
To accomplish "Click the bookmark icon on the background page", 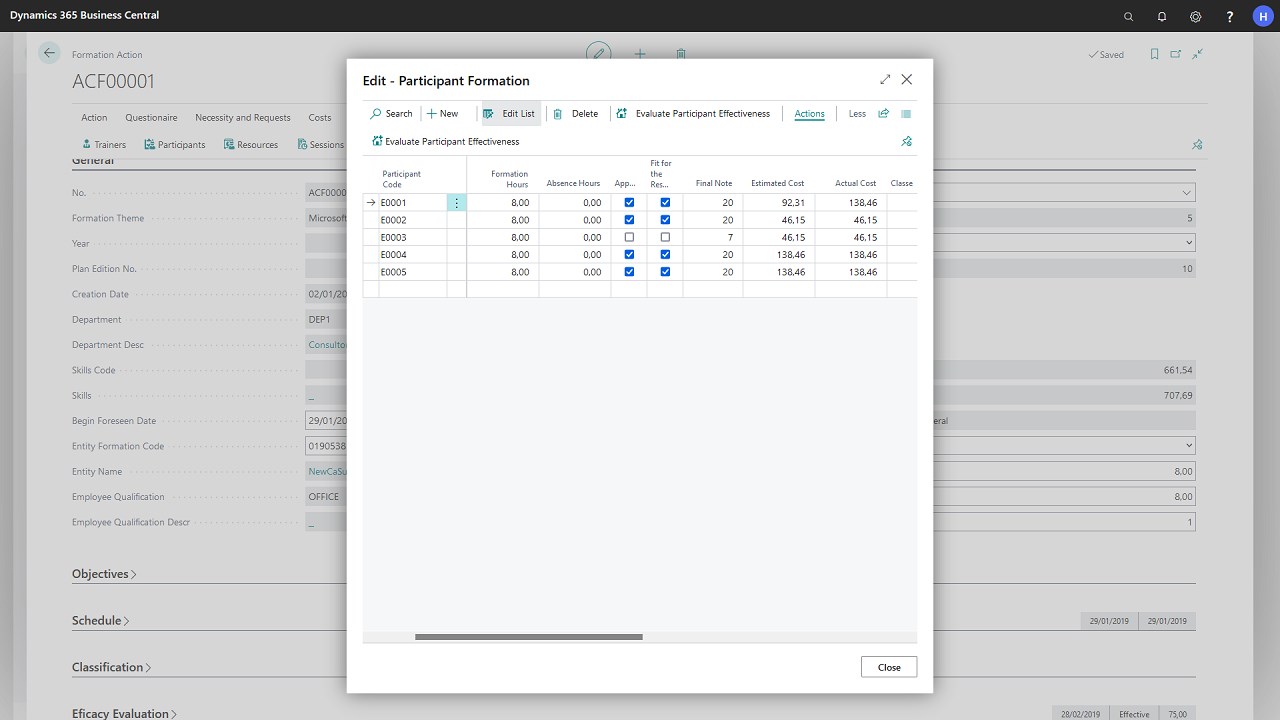I will point(1154,54).
